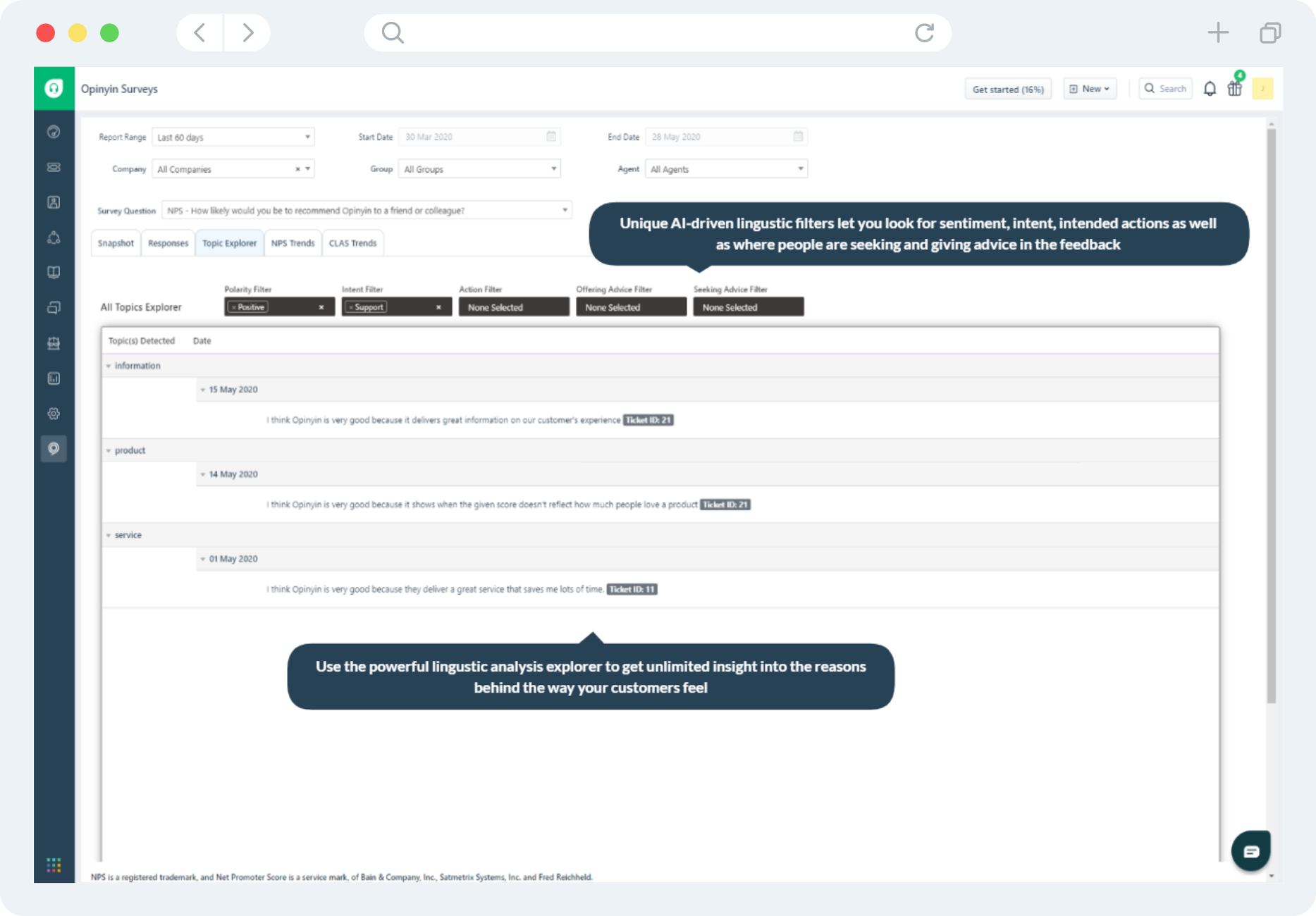Show all browser tabs overview icon
The height and width of the screenshot is (916, 1316).
click(1270, 32)
